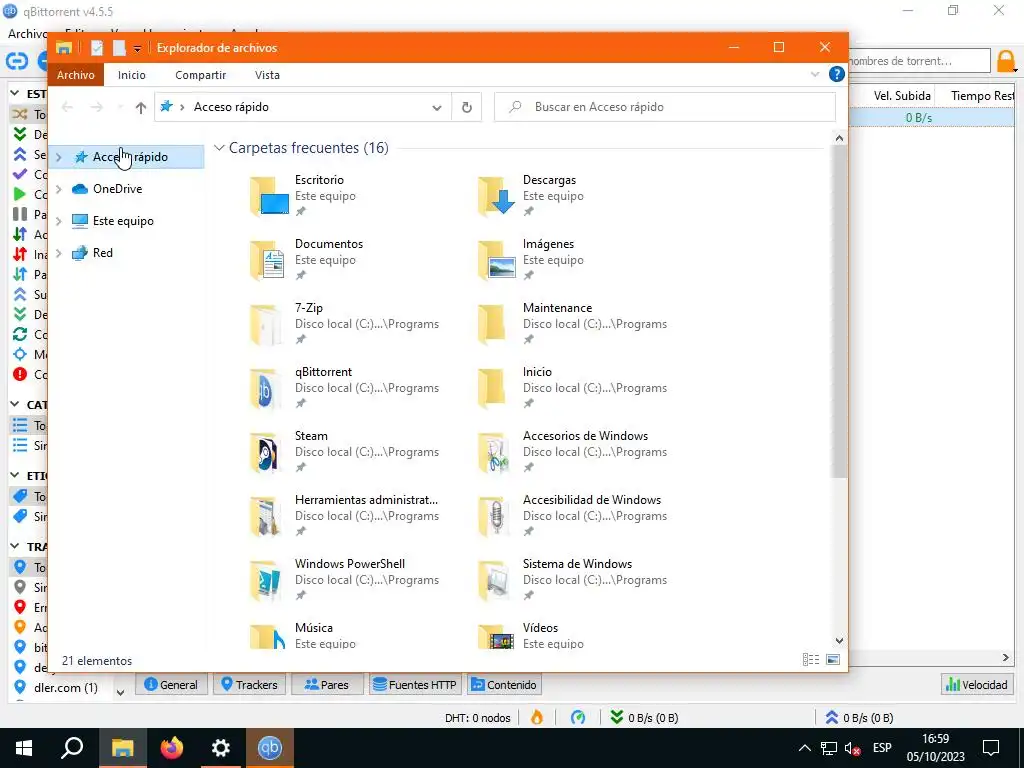Collapse the Carpetas frecuentes group
Image resolution: width=1024 pixels, height=768 pixels.
point(219,148)
